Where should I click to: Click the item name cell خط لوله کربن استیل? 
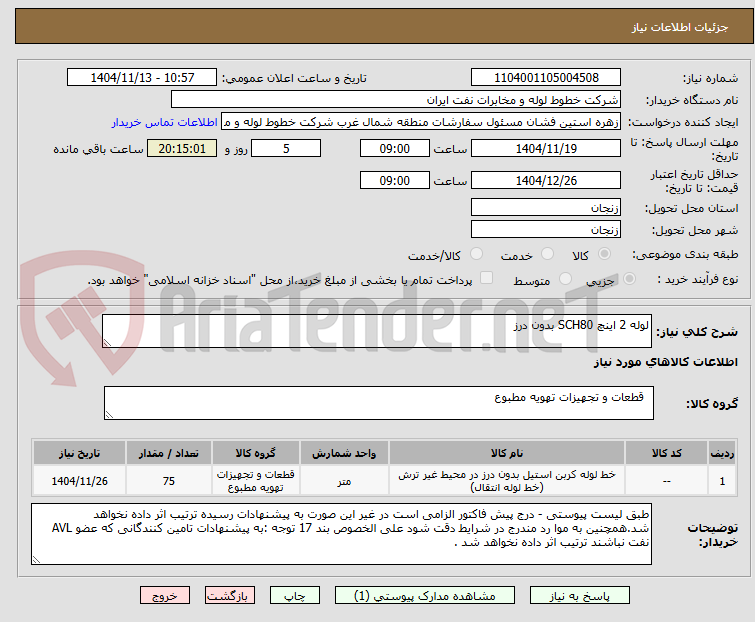coord(507,480)
